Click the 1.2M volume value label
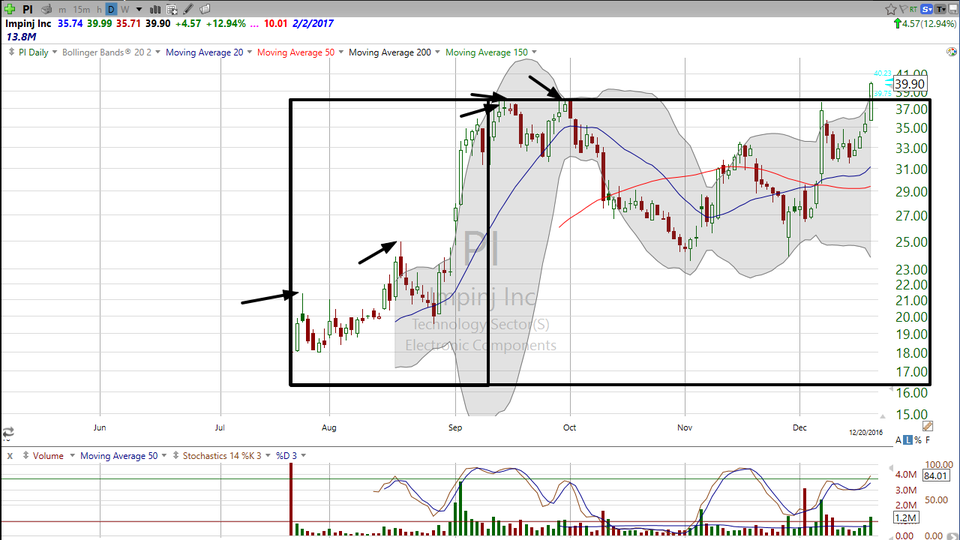The height and width of the screenshot is (540, 960). (905, 518)
